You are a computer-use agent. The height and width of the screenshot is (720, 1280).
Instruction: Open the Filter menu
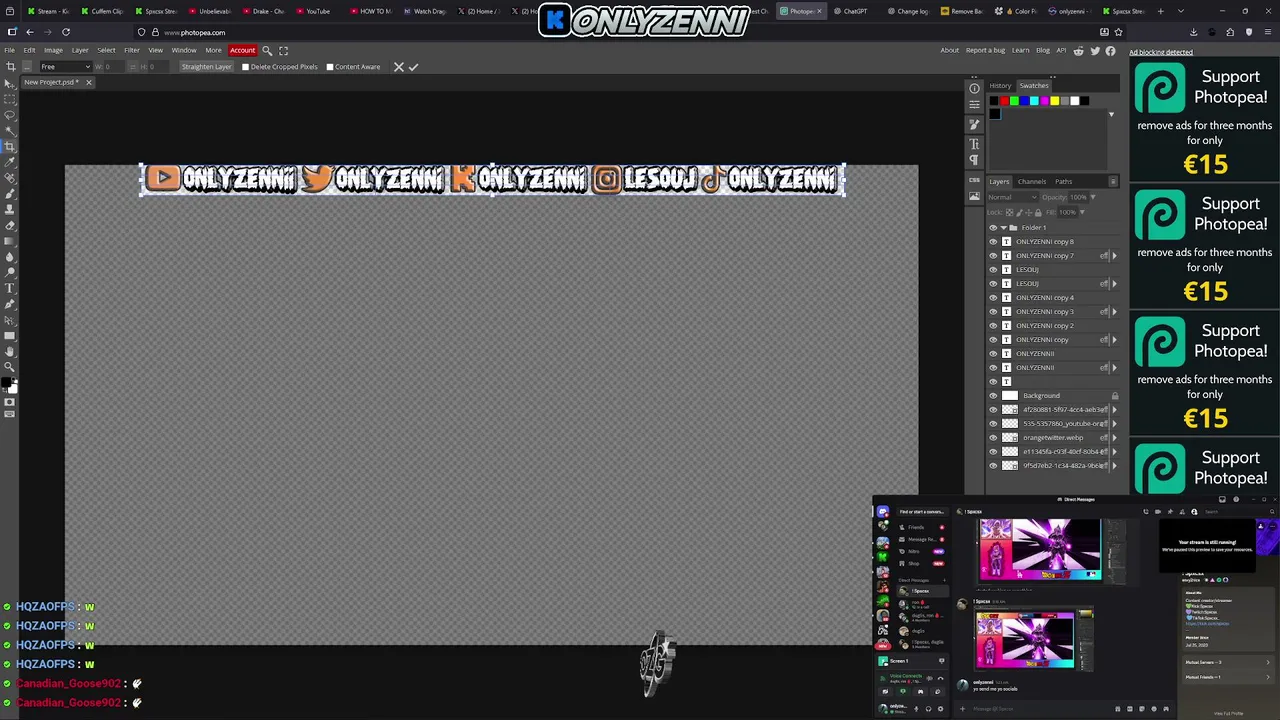coord(131,50)
